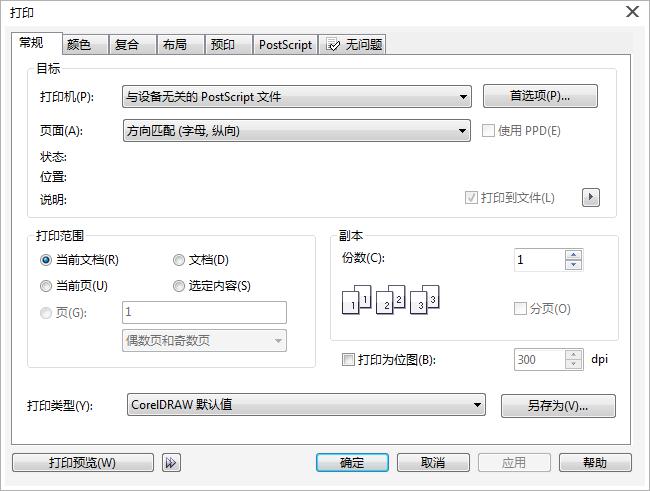Click the 应用 button
The width and height of the screenshot is (650, 491).
point(514,462)
